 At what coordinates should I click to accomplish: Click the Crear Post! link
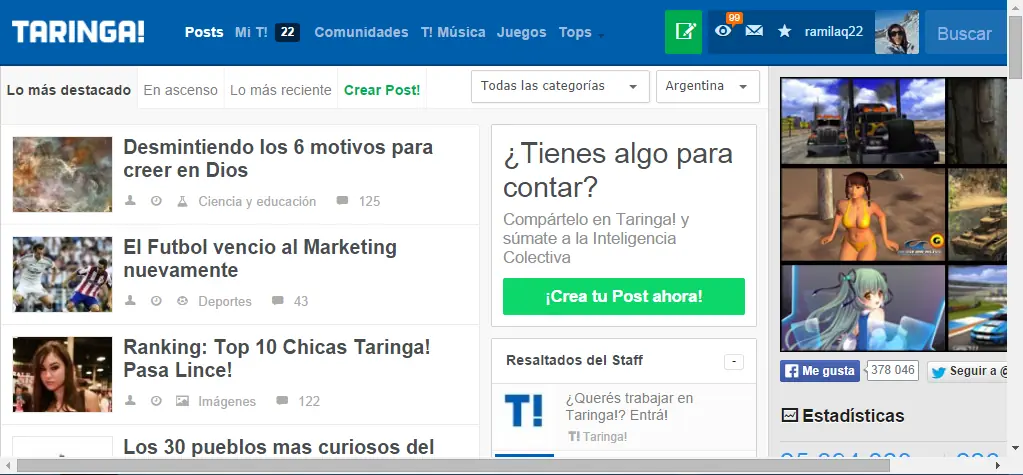[382, 90]
